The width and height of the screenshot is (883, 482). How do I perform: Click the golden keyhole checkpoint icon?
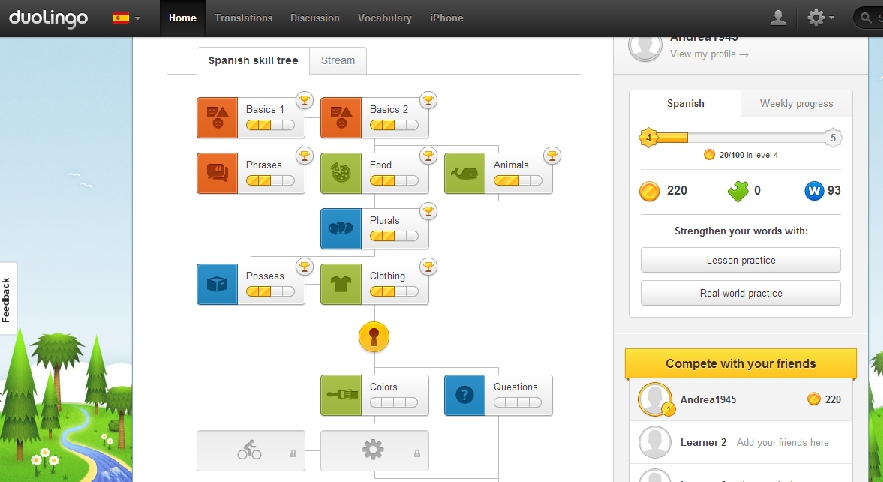(x=374, y=336)
